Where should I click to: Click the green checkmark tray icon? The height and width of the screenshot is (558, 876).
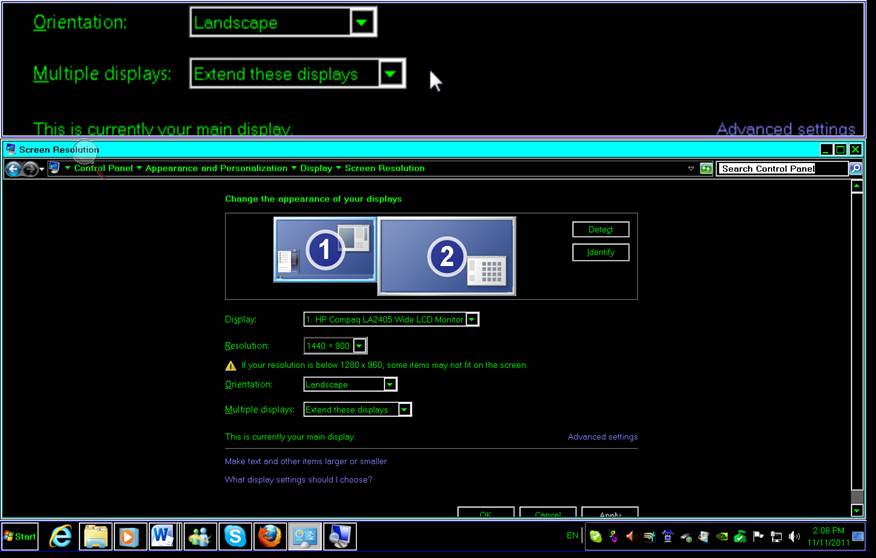click(x=740, y=537)
